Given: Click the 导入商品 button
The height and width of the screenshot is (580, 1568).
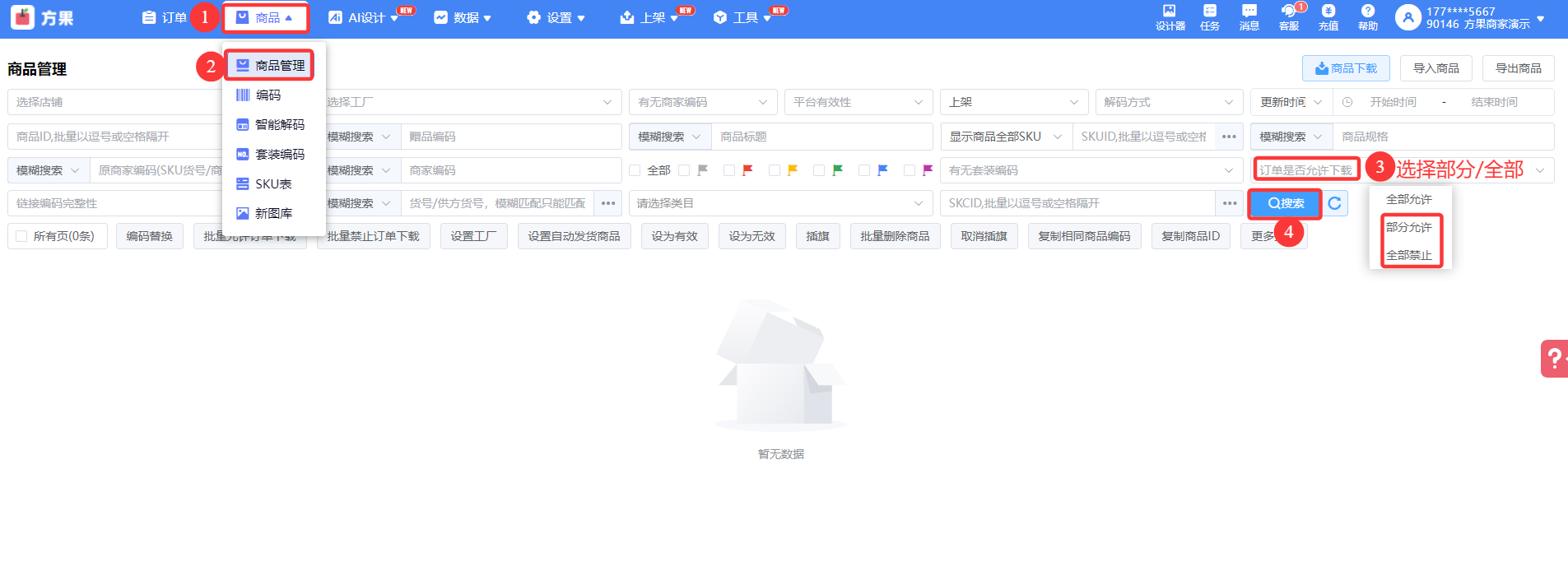Looking at the screenshot, I should tap(1435, 68).
